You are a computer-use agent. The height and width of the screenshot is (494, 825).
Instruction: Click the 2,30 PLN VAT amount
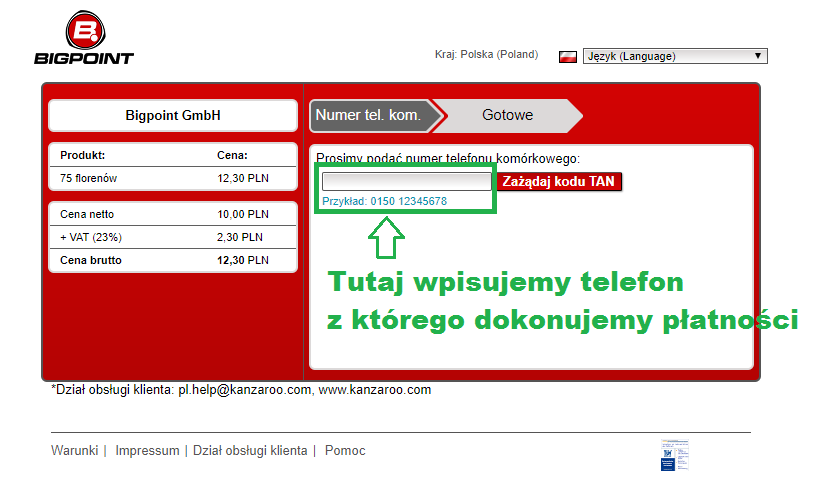(240, 237)
